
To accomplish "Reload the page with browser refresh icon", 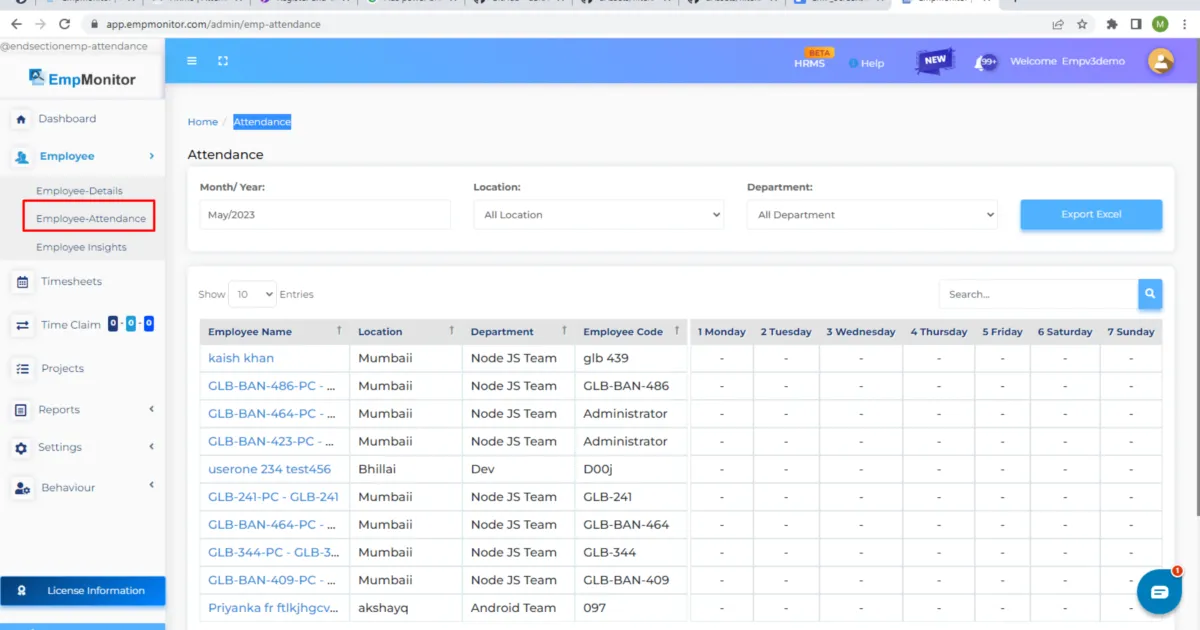I will click(x=65, y=24).
